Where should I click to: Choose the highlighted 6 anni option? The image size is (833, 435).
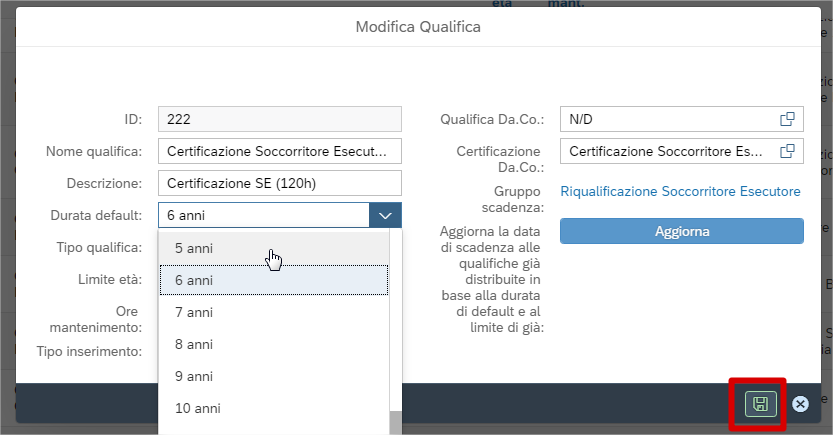point(273,280)
